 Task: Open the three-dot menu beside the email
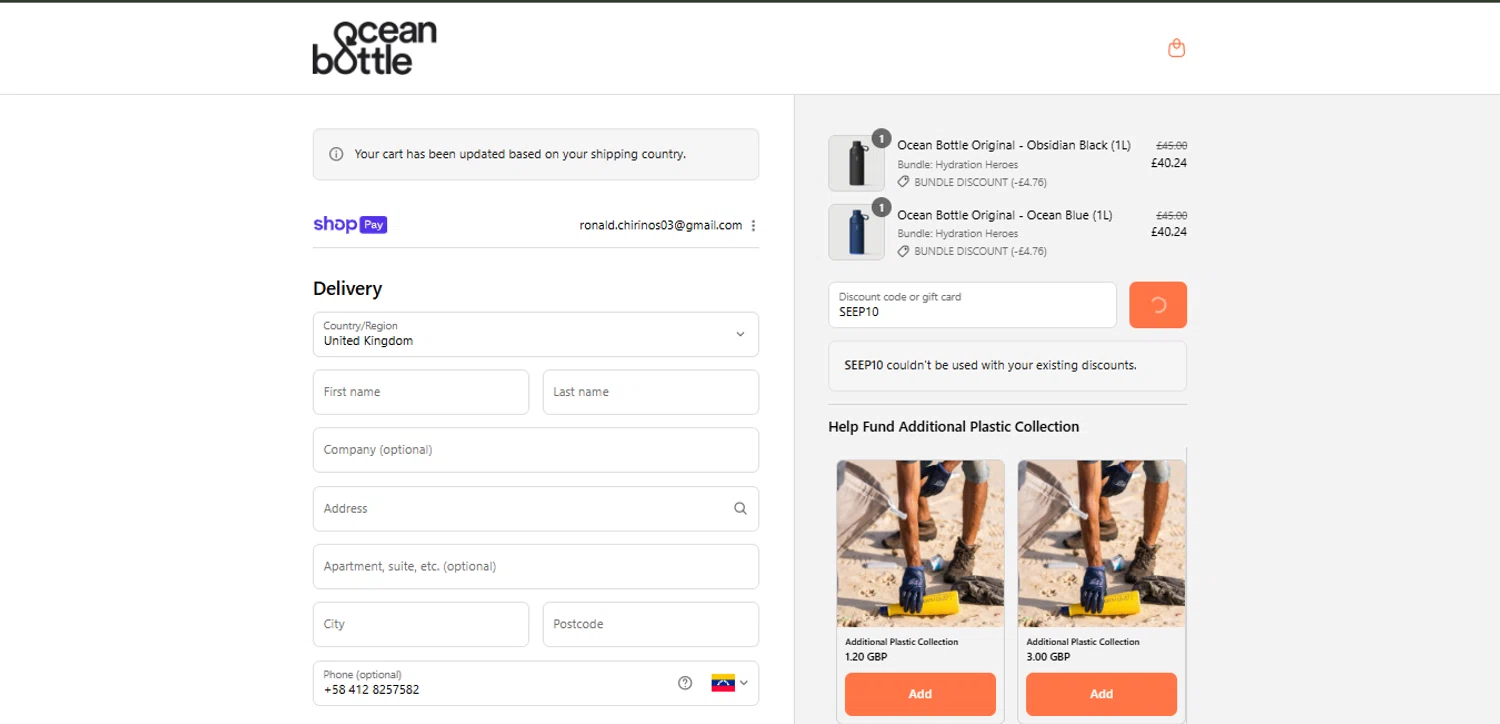[x=753, y=226]
